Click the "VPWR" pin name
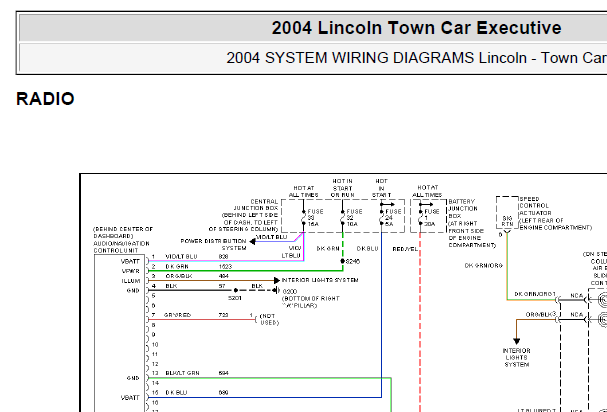This screenshot has width=607, height=412. [x=130, y=271]
